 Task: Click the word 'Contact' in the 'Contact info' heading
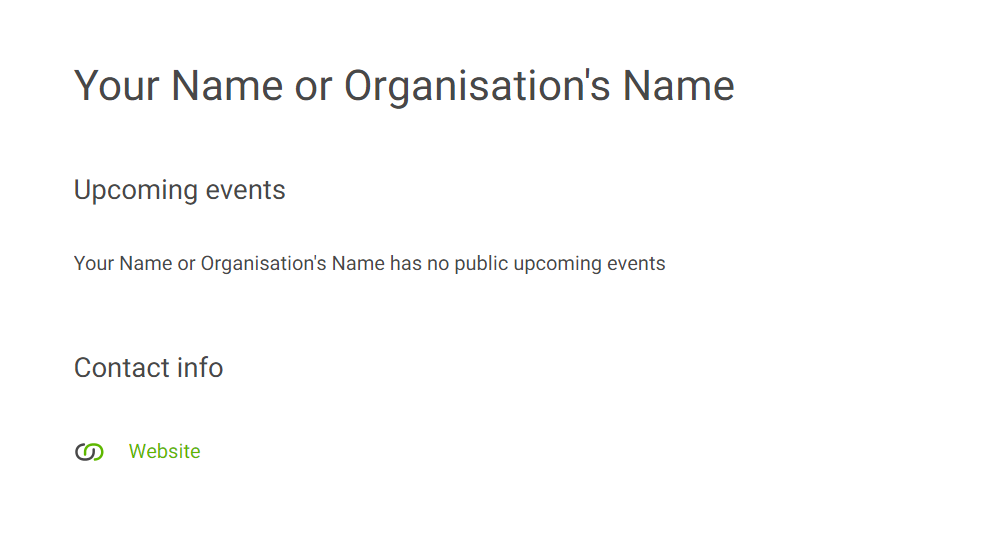[x=121, y=368]
